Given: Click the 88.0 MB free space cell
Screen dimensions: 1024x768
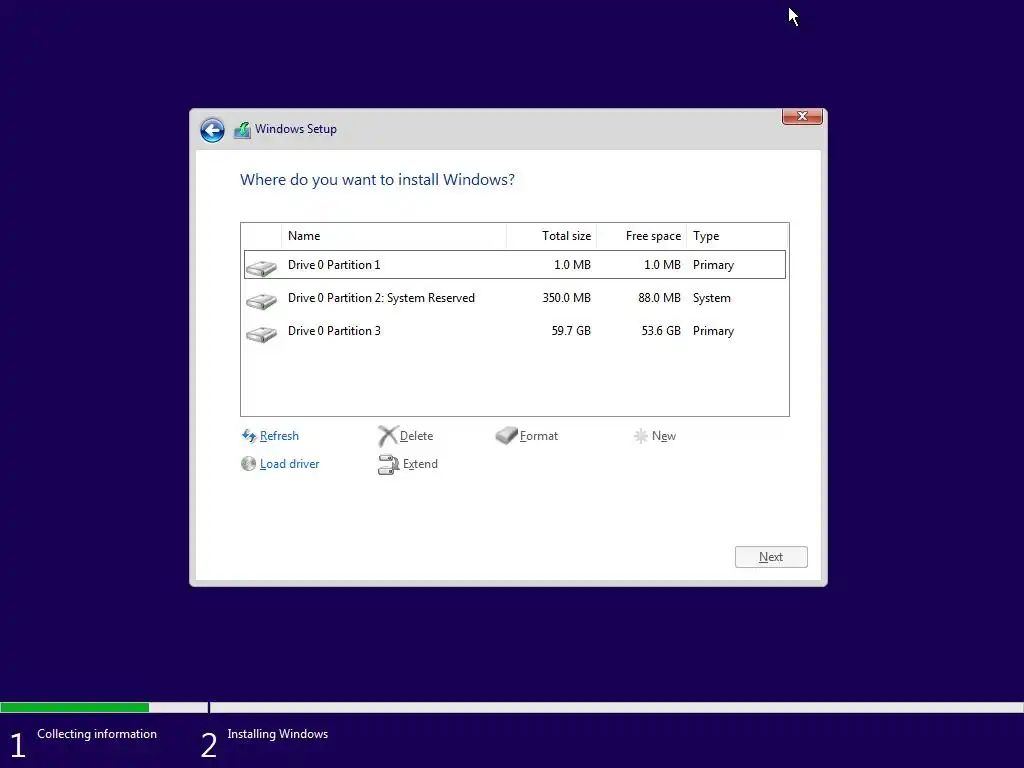Looking at the screenshot, I should pos(659,298).
